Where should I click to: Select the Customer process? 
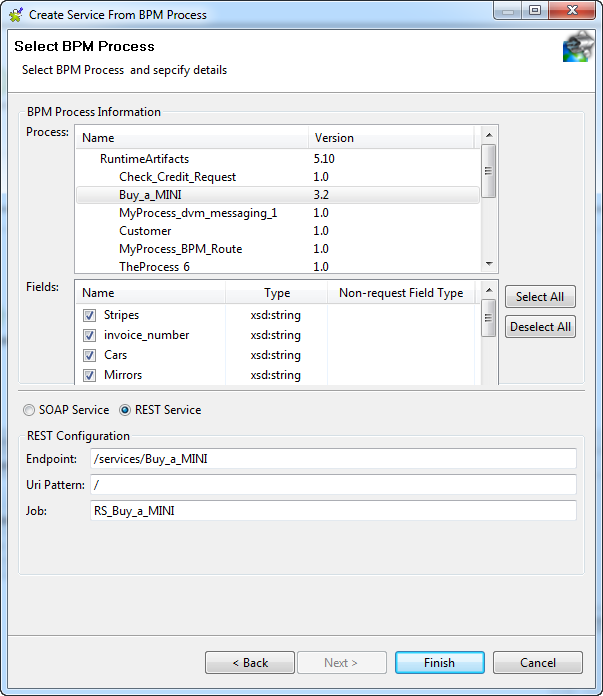tap(145, 231)
